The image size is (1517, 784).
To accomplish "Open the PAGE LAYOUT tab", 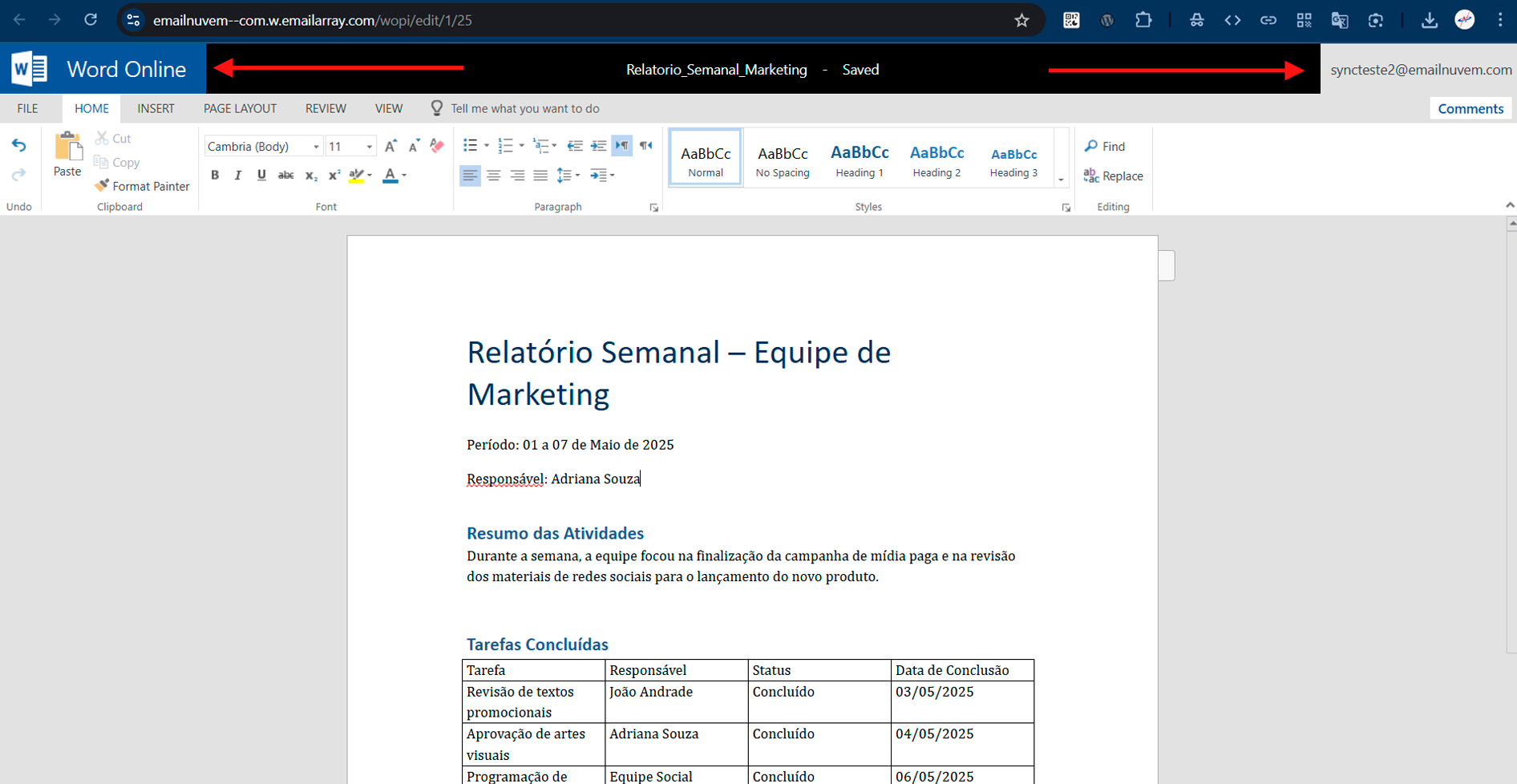I will [x=240, y=108].
